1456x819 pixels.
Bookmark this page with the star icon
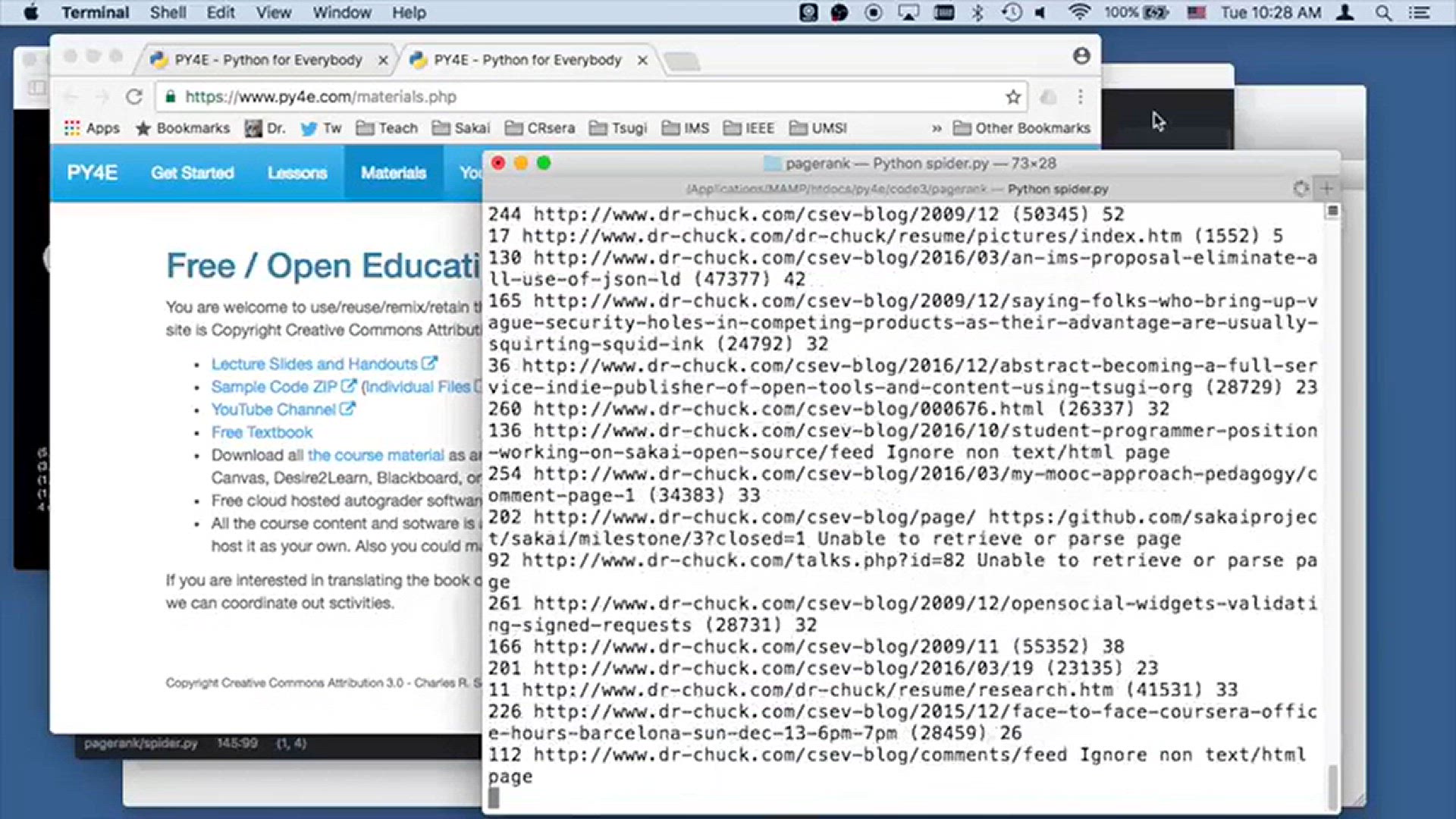(x=1013, y=96)
